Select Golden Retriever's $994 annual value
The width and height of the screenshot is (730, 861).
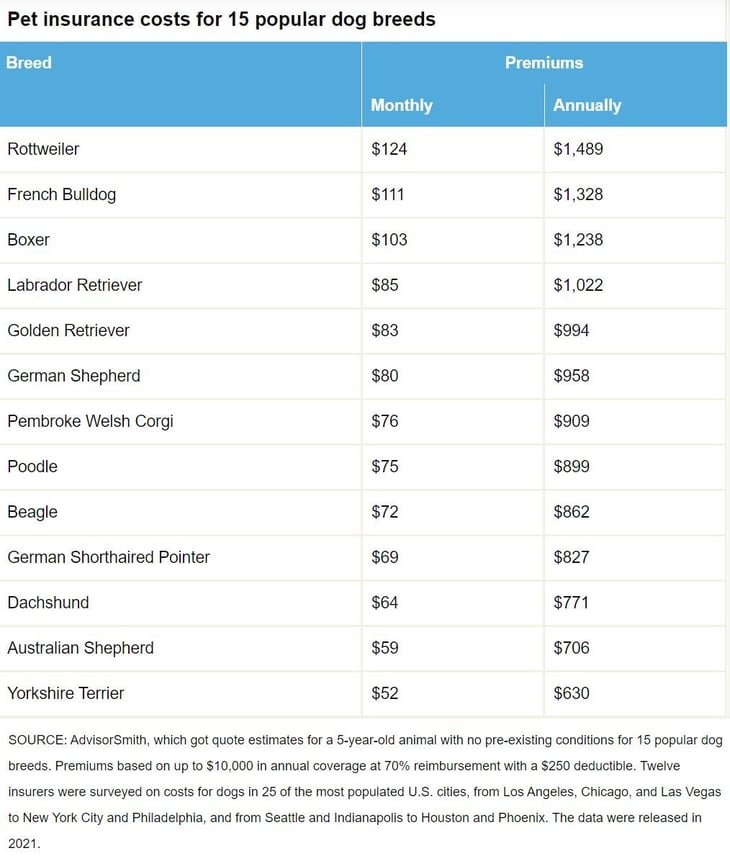coord(571,330)
